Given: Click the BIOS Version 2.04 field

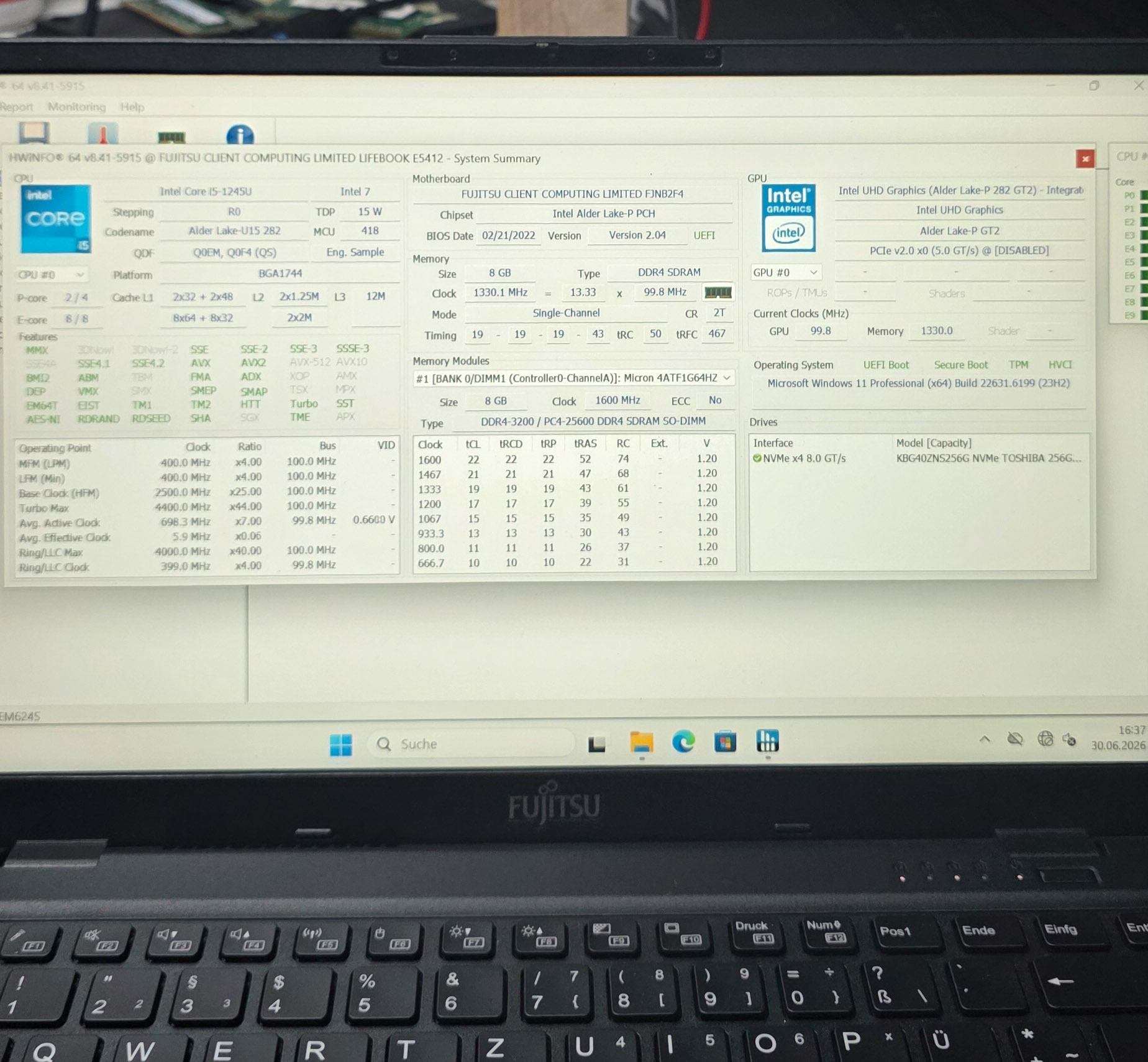Looking at the screenshot, I should 637,236.
